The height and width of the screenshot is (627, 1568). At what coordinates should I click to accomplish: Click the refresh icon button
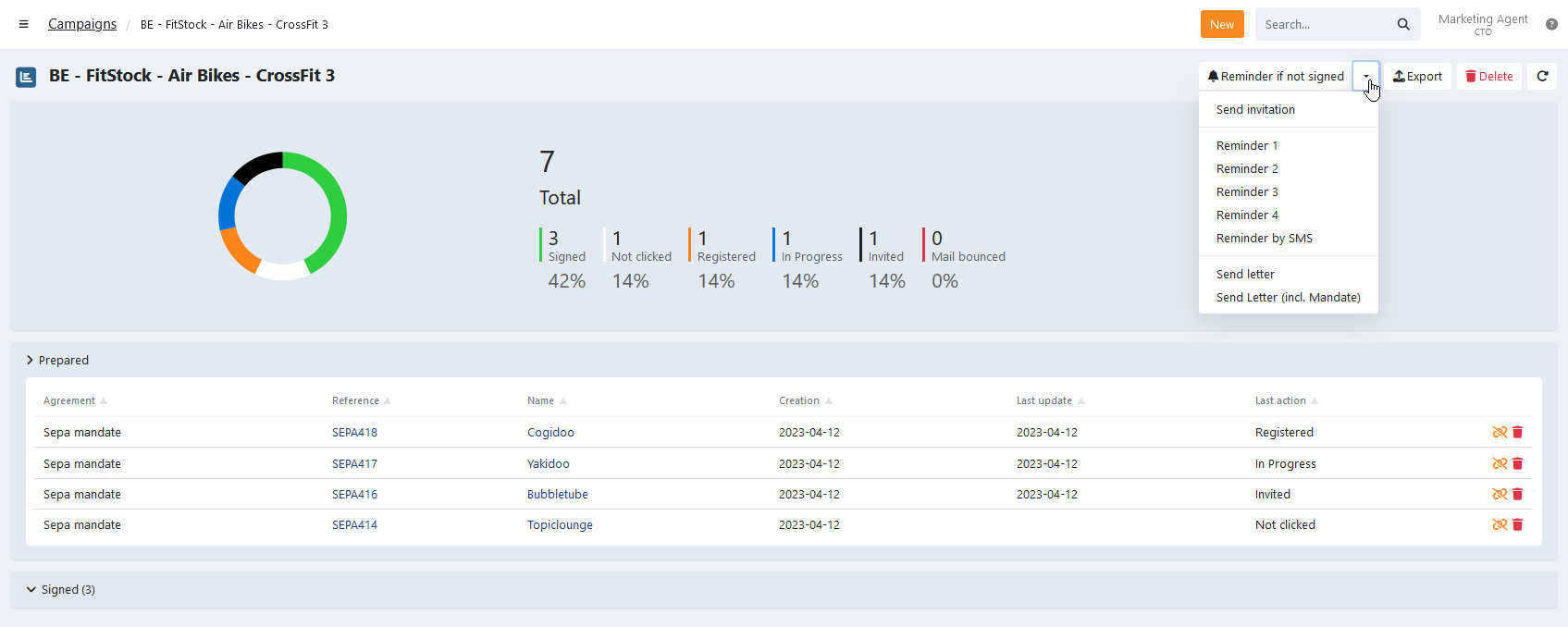1542,76
